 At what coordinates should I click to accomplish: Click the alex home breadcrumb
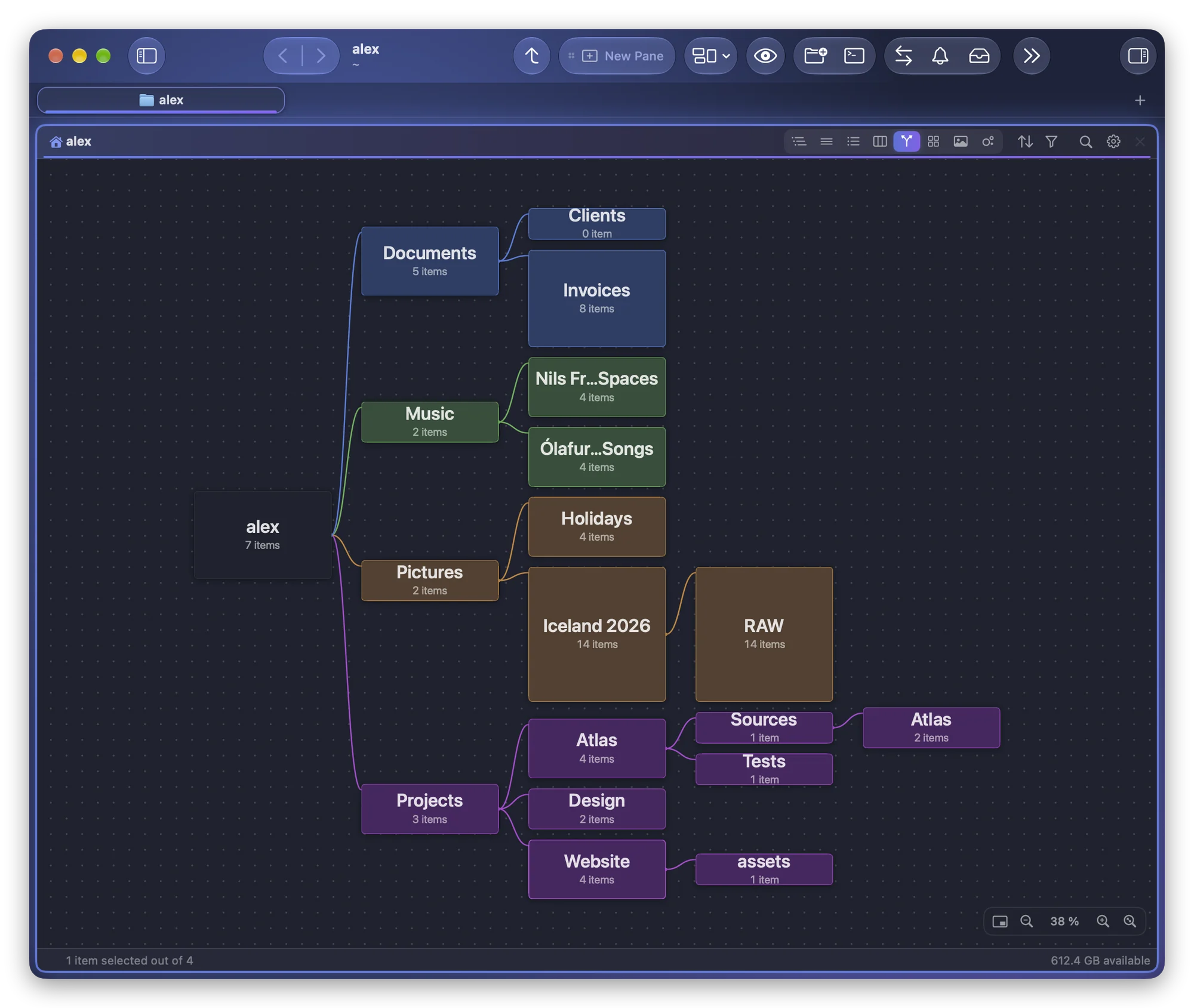(x=70, y=141)
